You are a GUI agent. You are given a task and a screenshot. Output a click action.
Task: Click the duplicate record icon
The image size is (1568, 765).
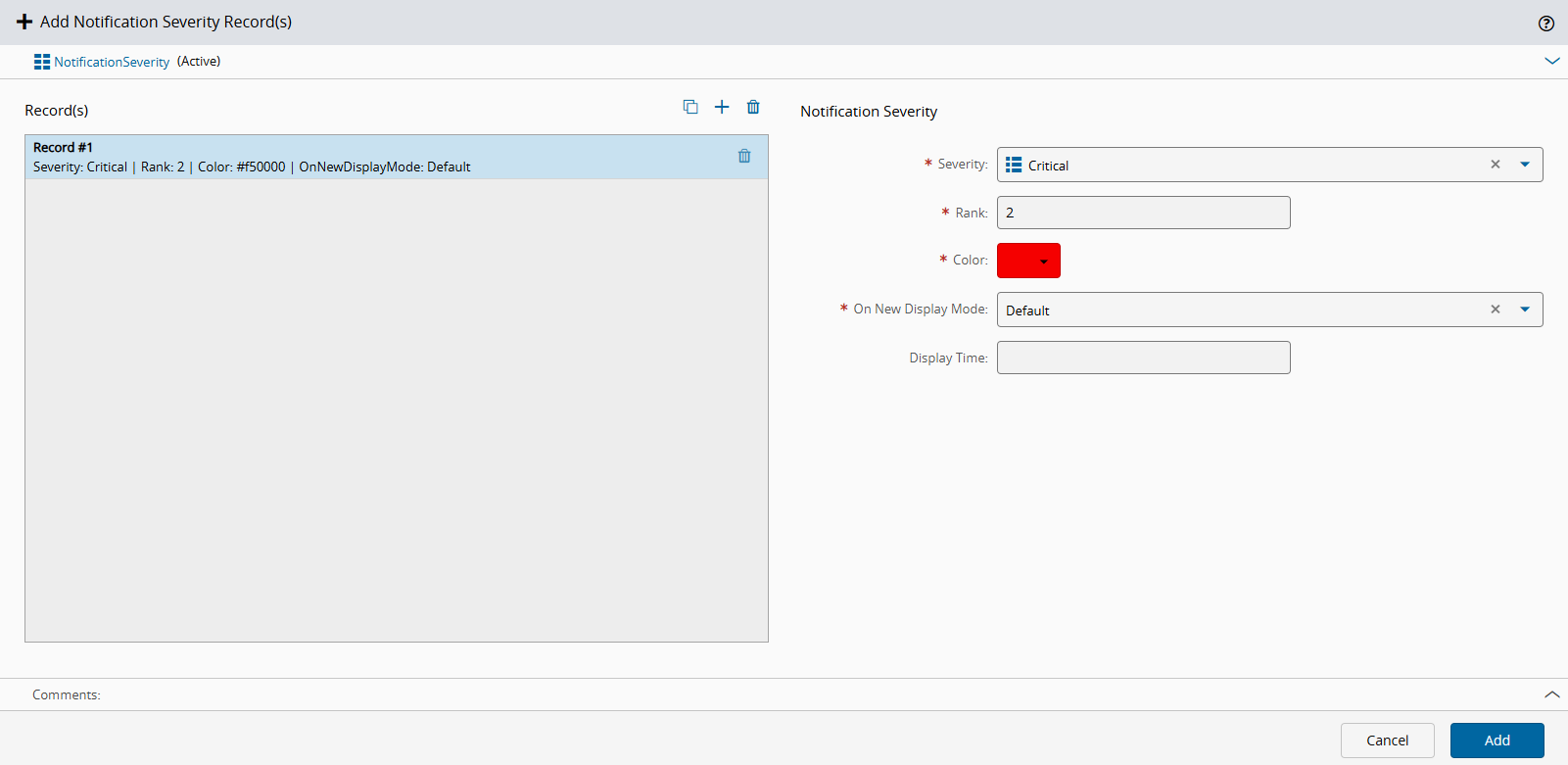click(x=690, y=107)
